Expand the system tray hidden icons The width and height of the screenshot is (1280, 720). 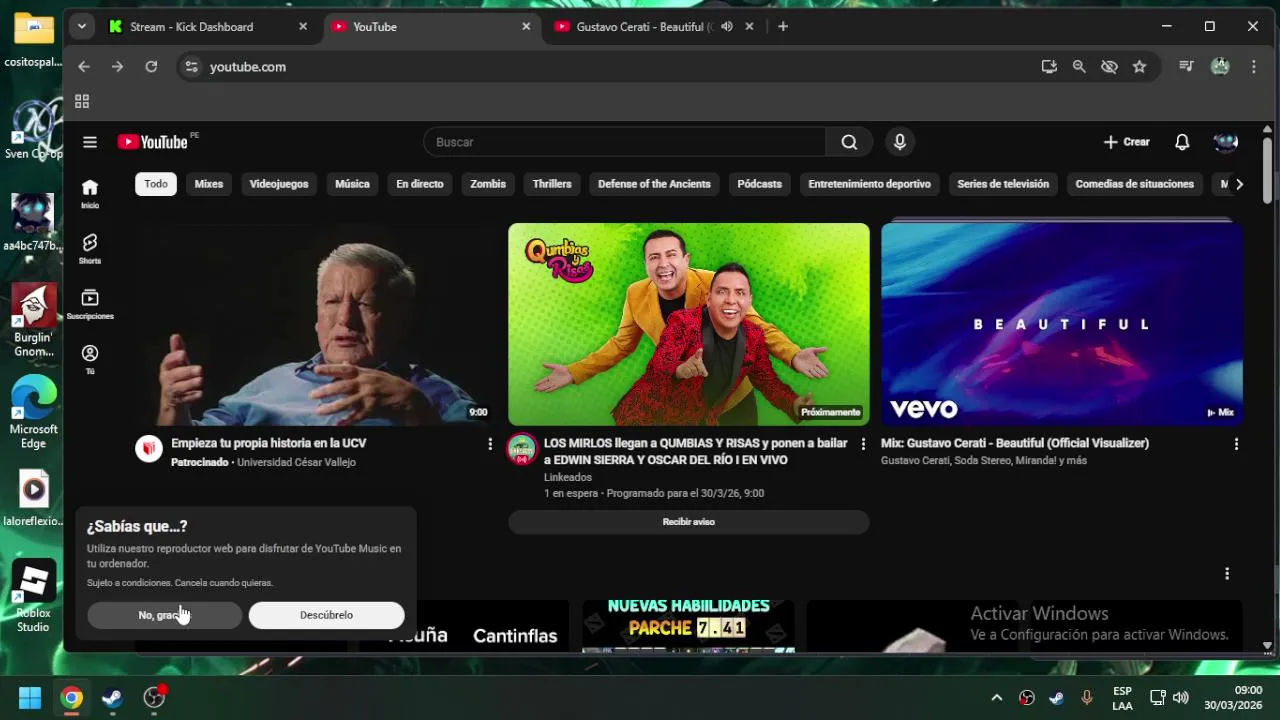click(x=996, y=698)
